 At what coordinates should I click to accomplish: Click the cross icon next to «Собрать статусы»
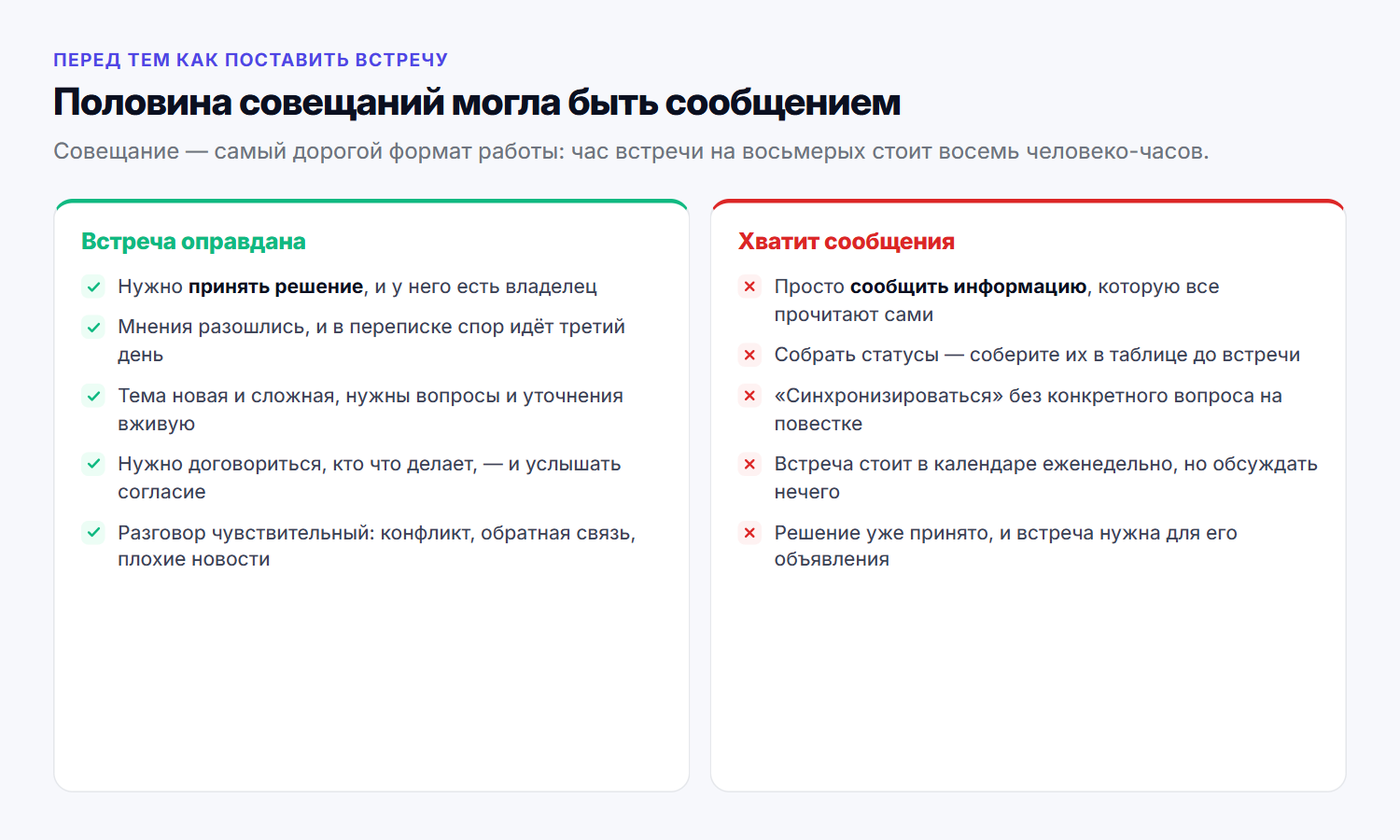749,355
